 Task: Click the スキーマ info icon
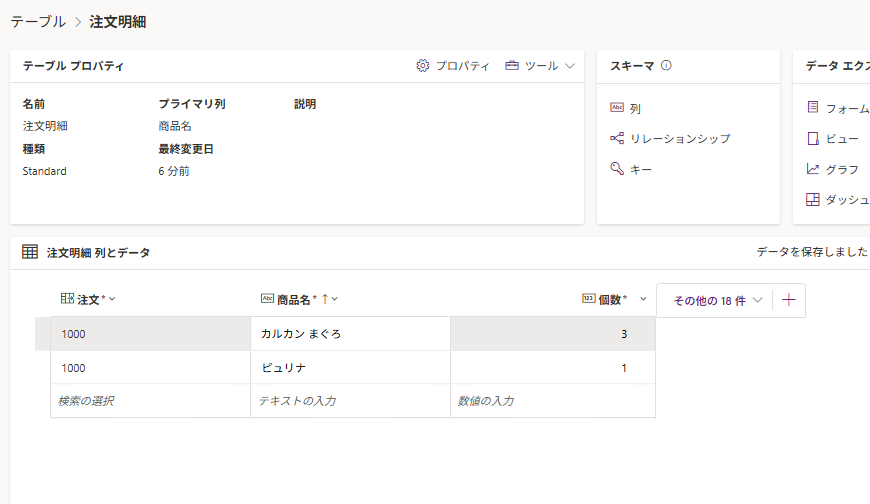(666, 66)
